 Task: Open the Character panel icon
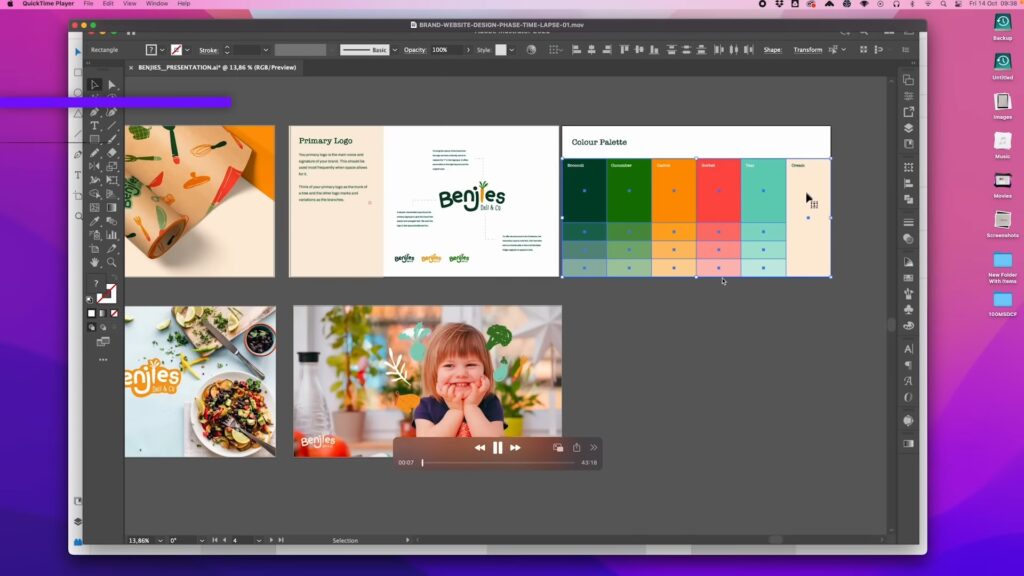tap(908, 349)
